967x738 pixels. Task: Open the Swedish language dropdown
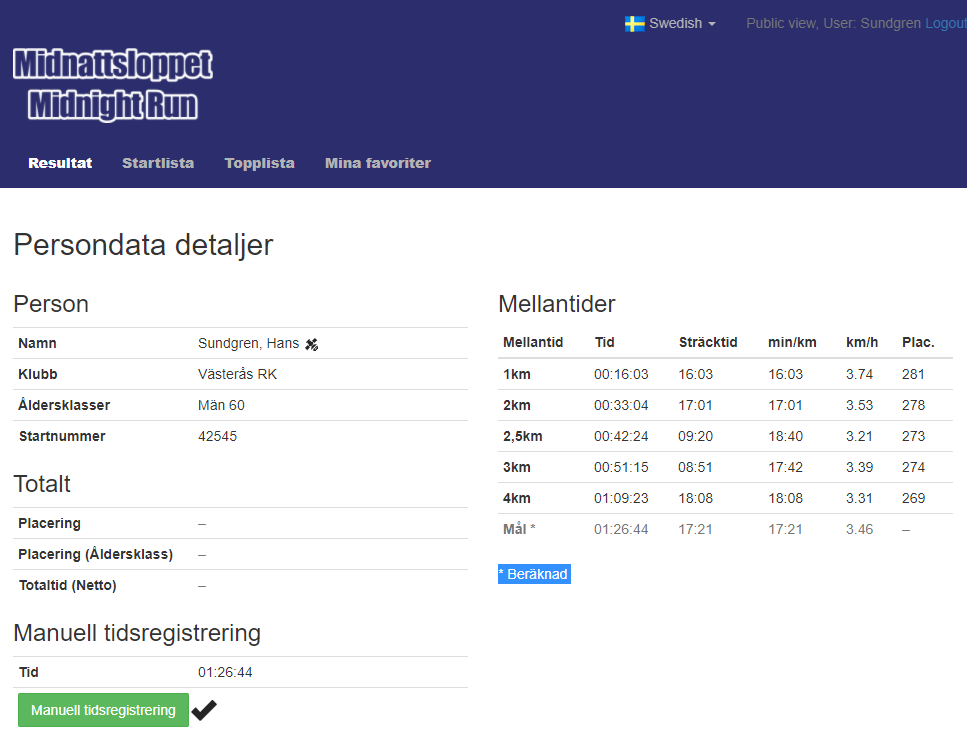(x=670, y=23)
